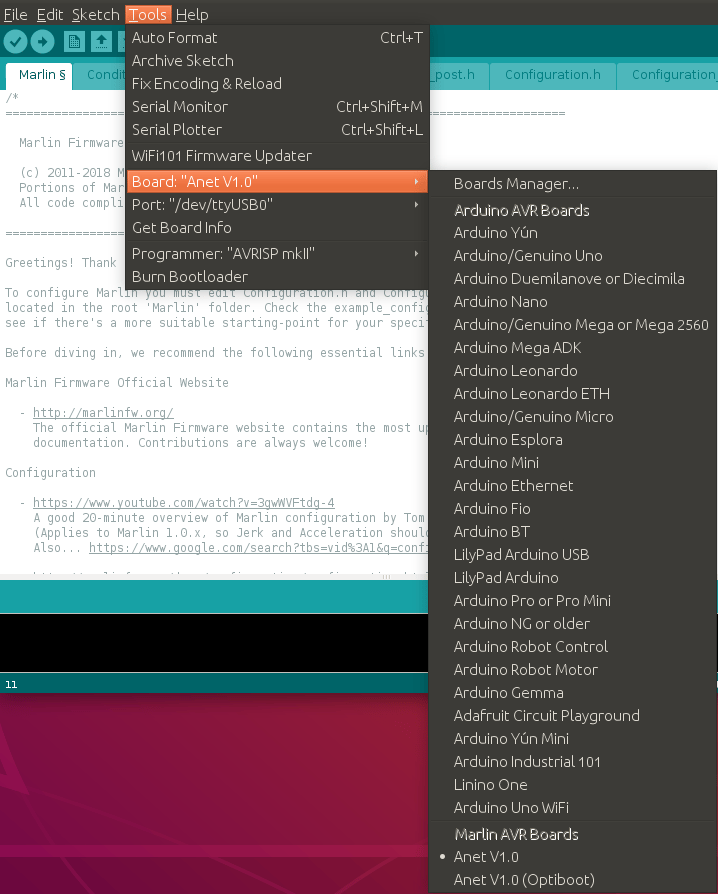718x894 pixels.
Task: Open Boards Manager...
Action: [x=573, y=184]
